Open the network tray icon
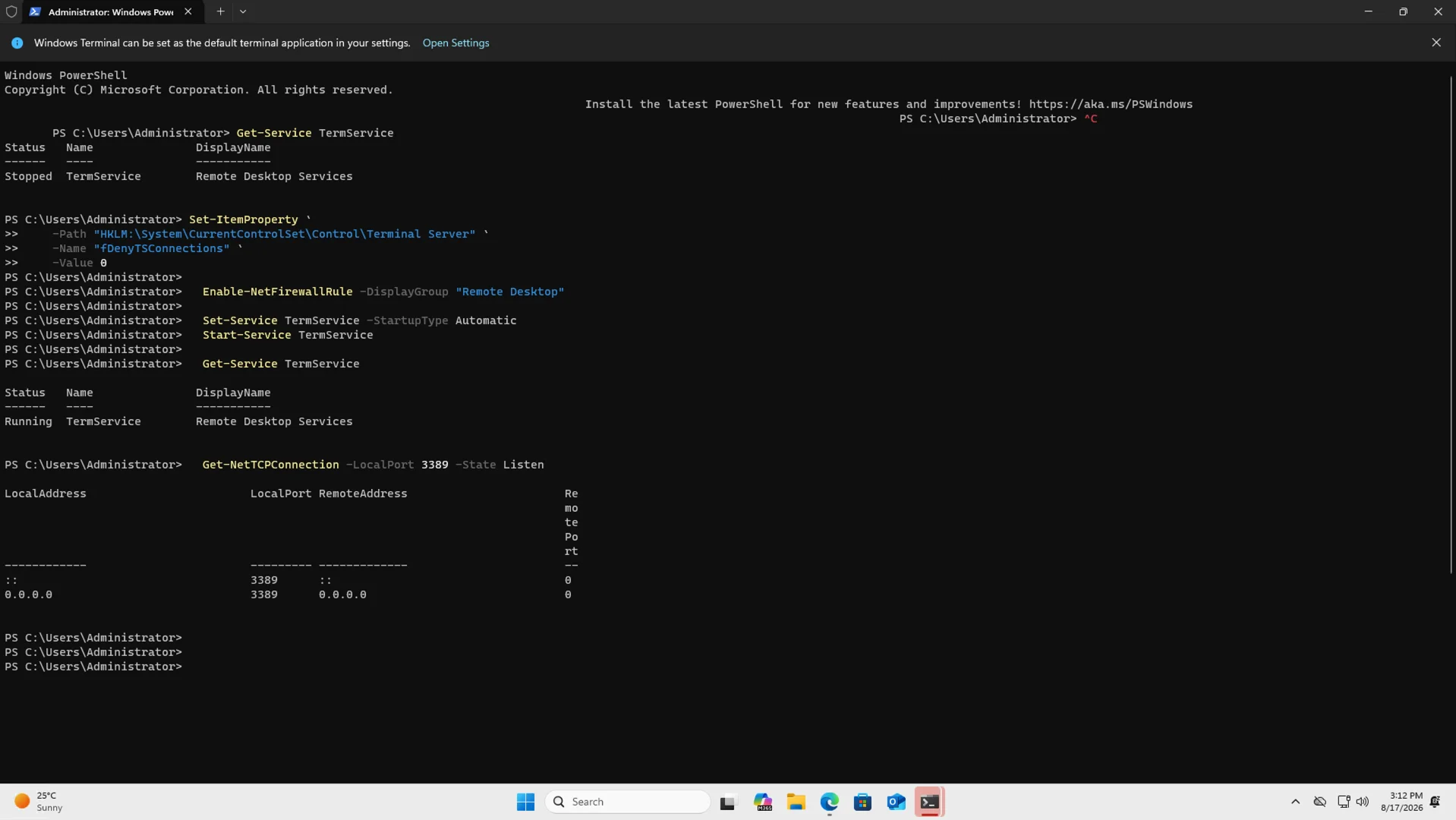The height and width of the screenshot is (820, 1456). 1344,802
